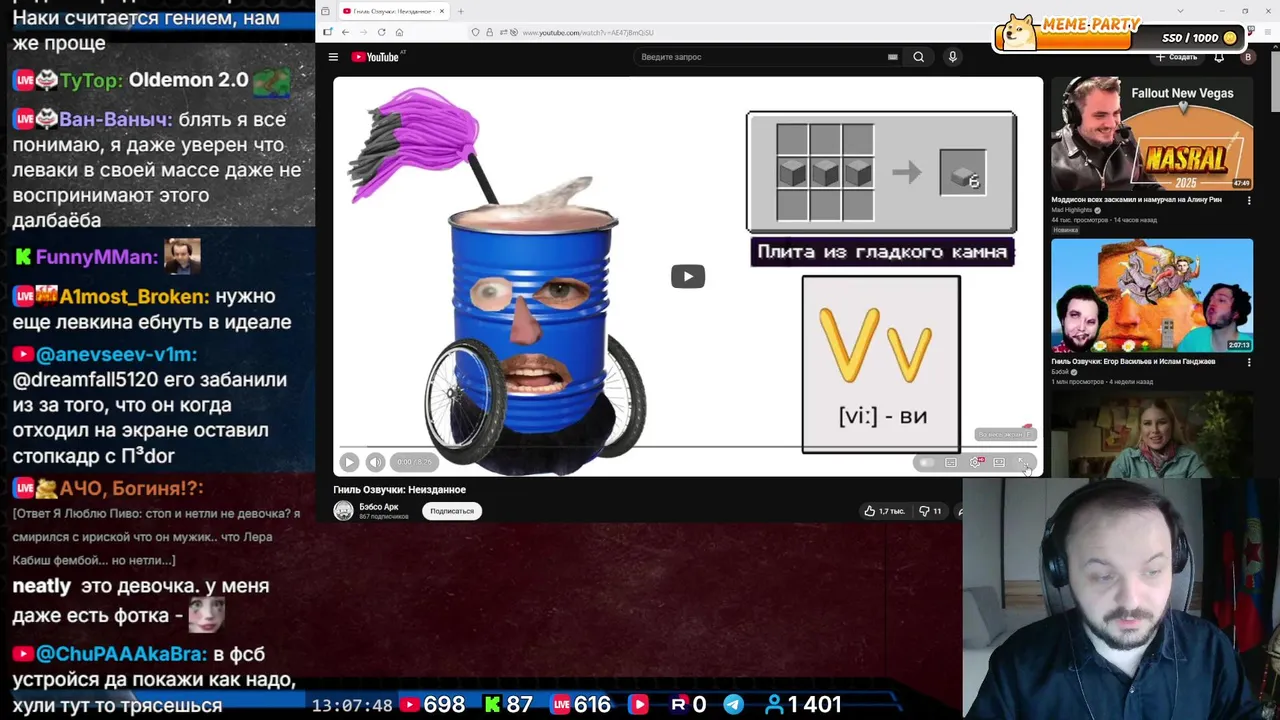1280x720 pixels.
Task: Click chat username @ChuPAAAkaBra
Action: tap(122, 654)
